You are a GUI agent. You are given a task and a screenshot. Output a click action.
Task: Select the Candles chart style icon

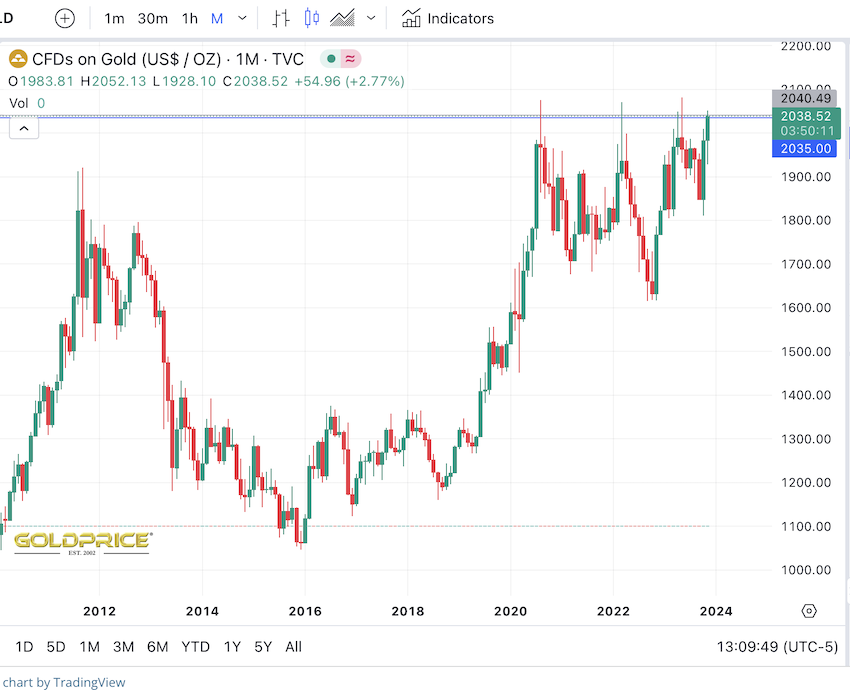(x=311, y=18)
